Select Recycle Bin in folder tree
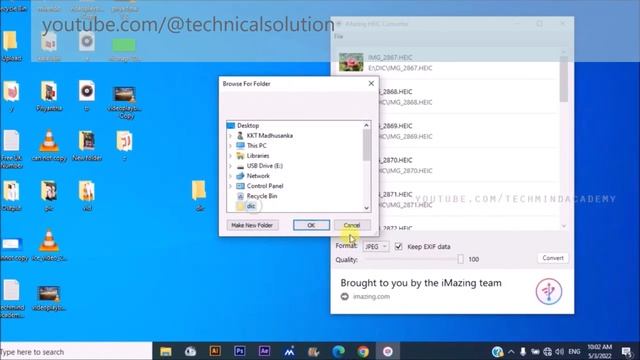640x360 pixels. pos(262,196)
